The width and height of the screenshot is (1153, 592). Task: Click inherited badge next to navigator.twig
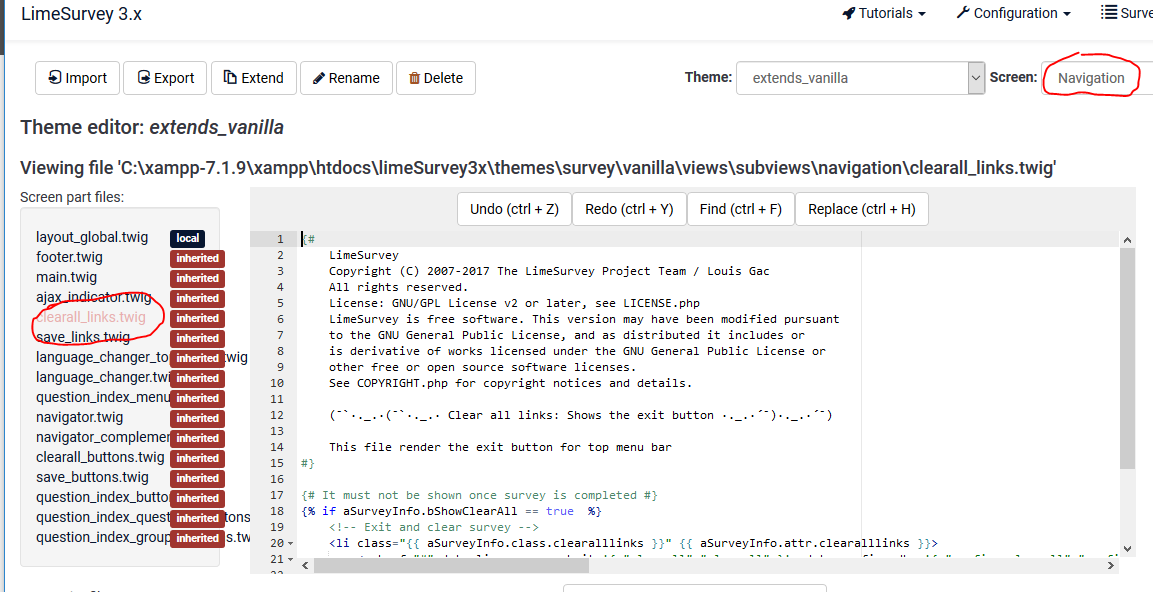tap(197, 418)
